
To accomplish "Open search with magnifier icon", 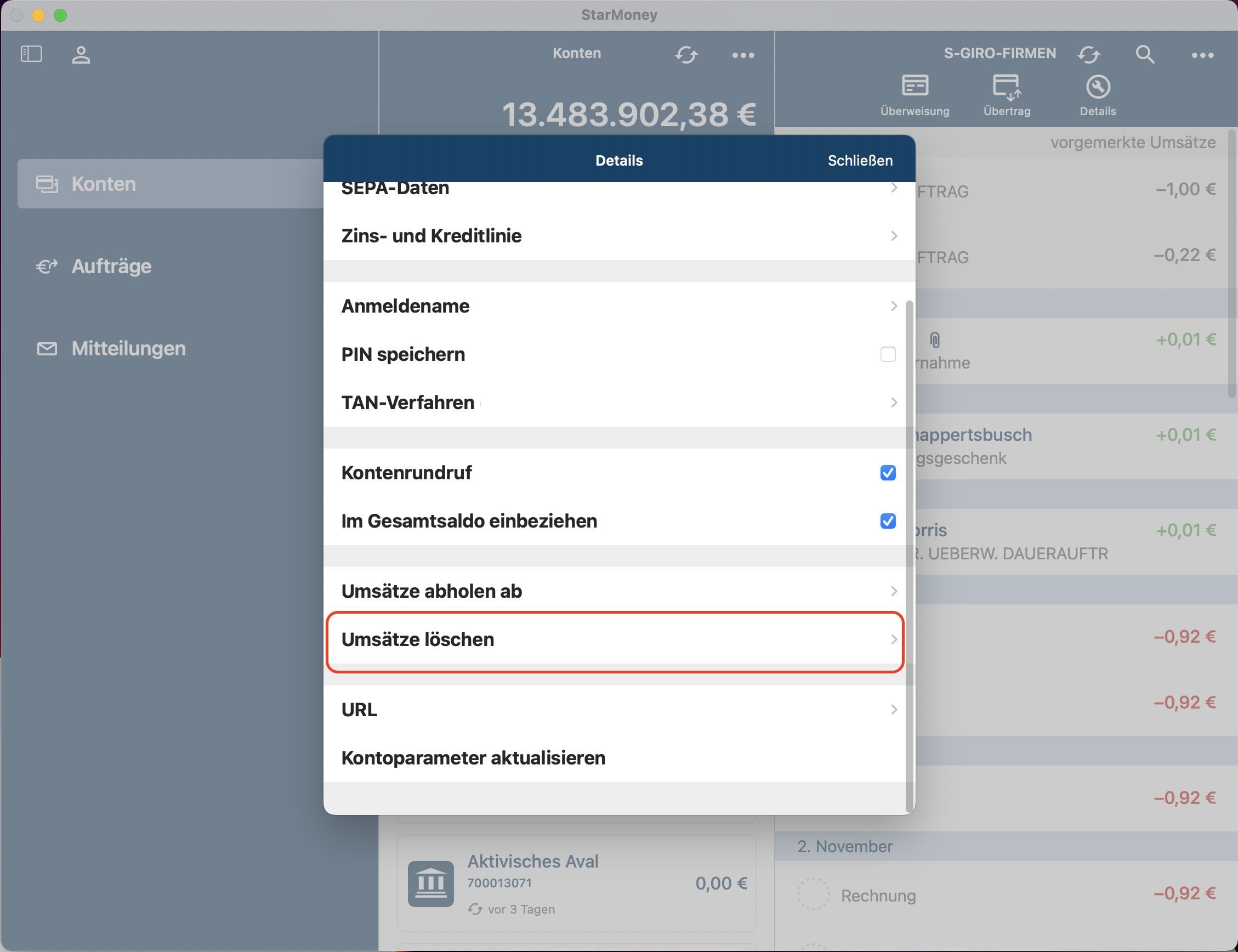I will pos(1144,54).
